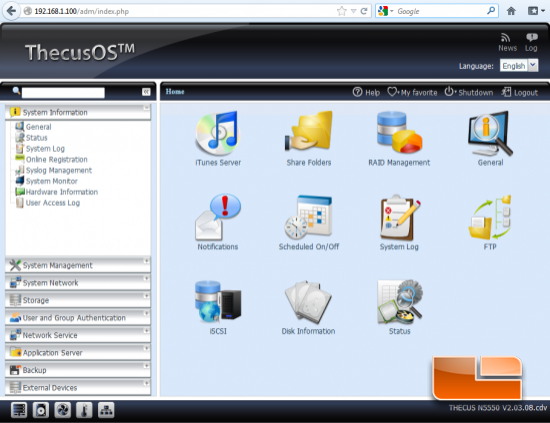
Task: Select General in the sidebar tree
Action: pyautogui.click(x=39, y=127)
